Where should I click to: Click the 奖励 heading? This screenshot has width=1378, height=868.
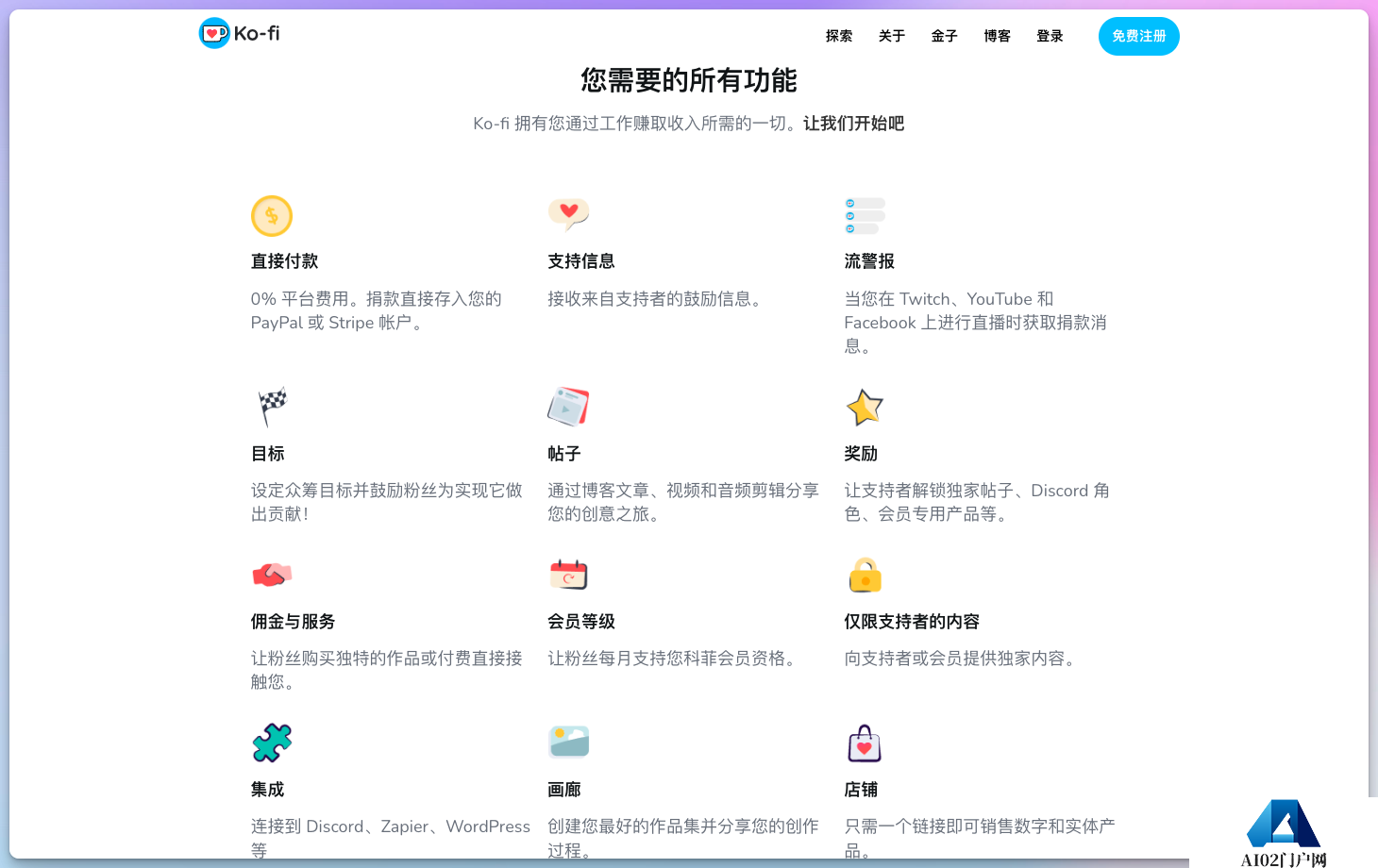[861, 454]
